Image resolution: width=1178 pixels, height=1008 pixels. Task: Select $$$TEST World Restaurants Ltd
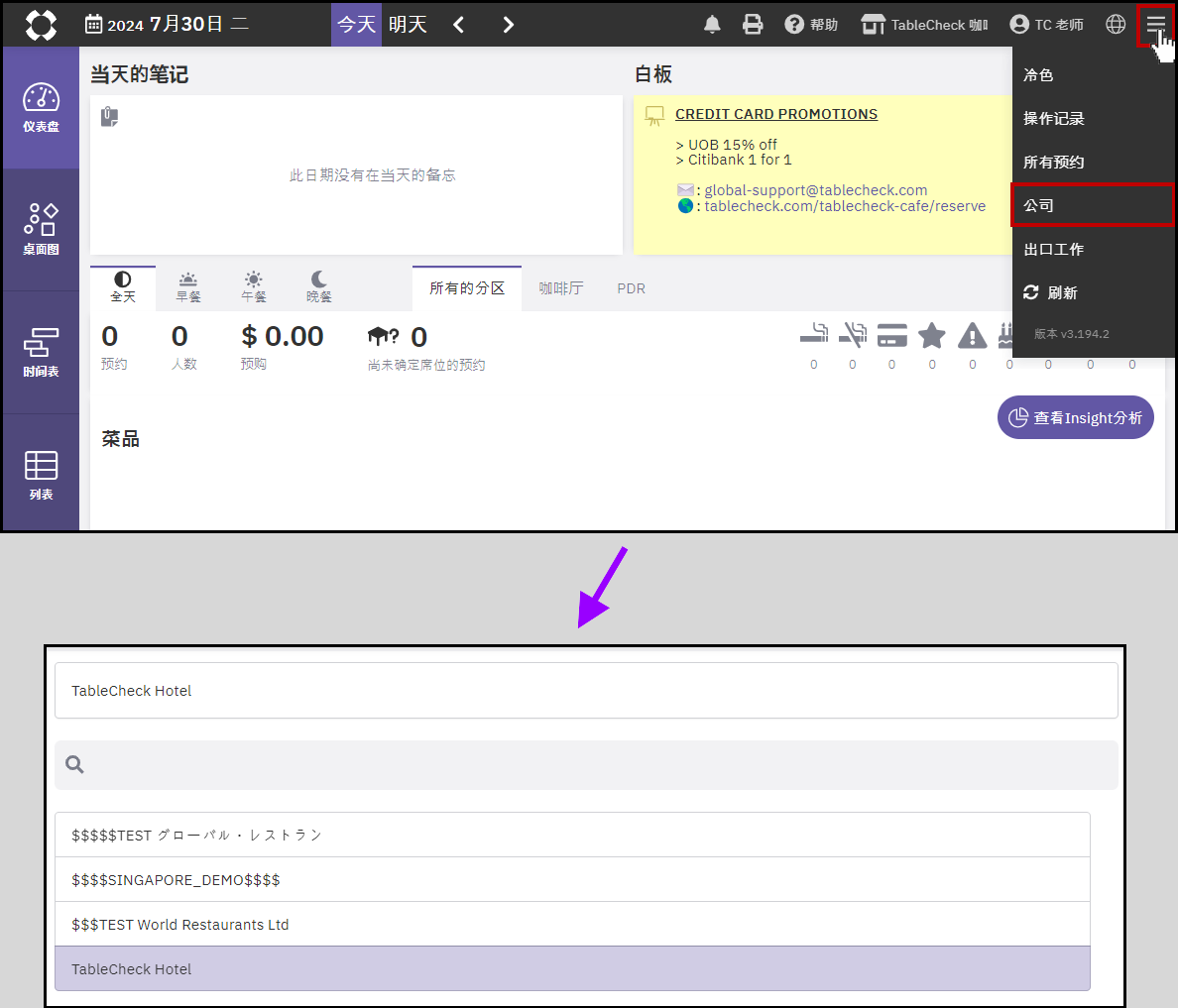coord(572,924)
